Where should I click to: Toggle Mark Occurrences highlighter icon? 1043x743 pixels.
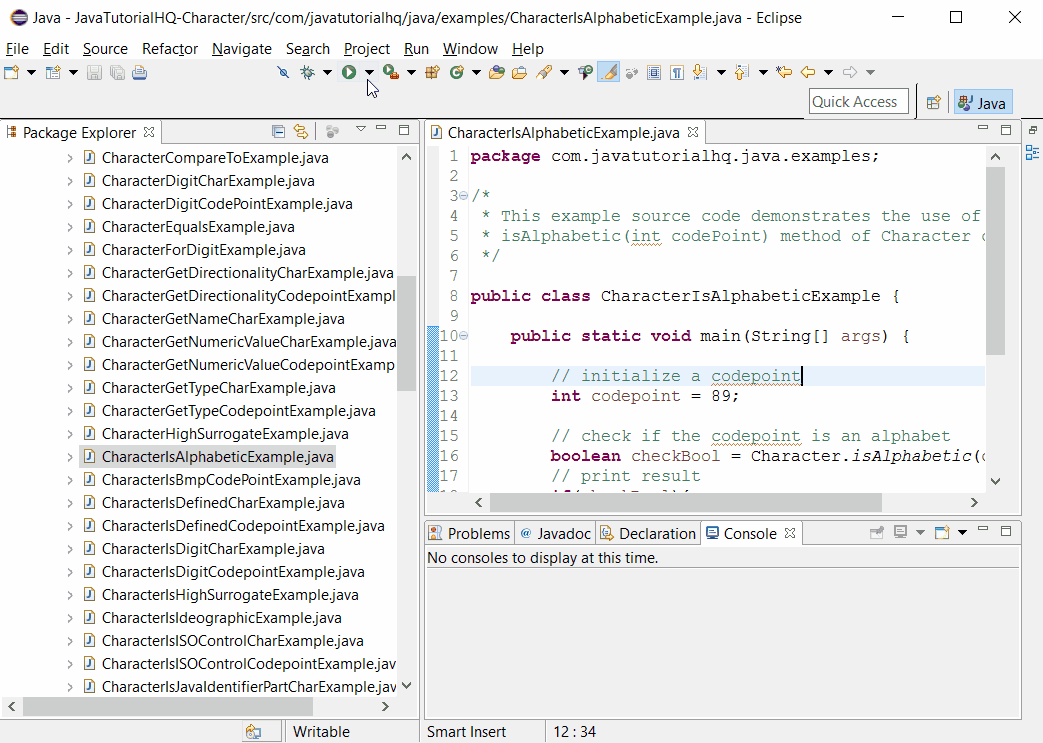608,72
